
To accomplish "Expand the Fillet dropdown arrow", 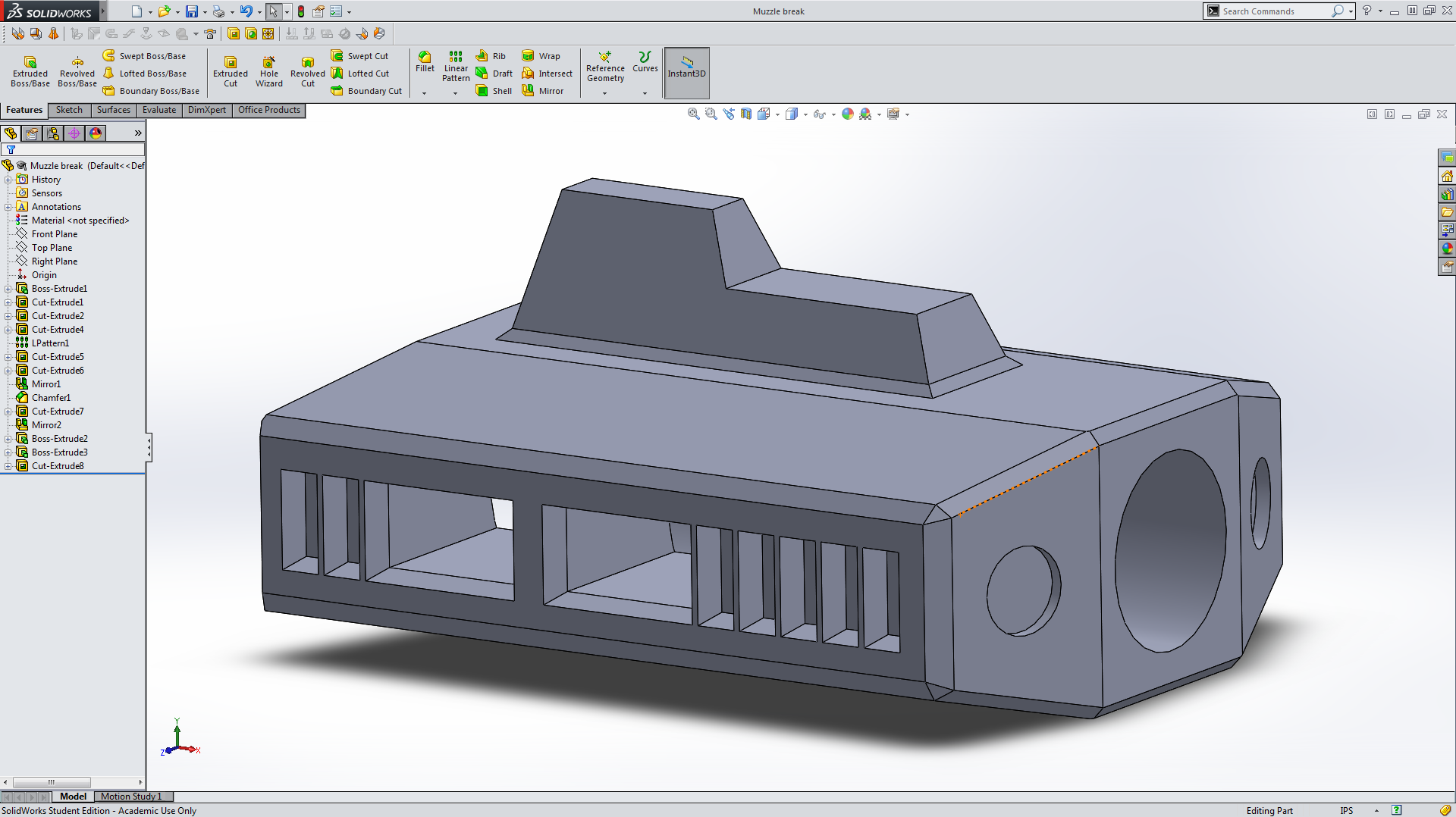I will click(425, 93).
